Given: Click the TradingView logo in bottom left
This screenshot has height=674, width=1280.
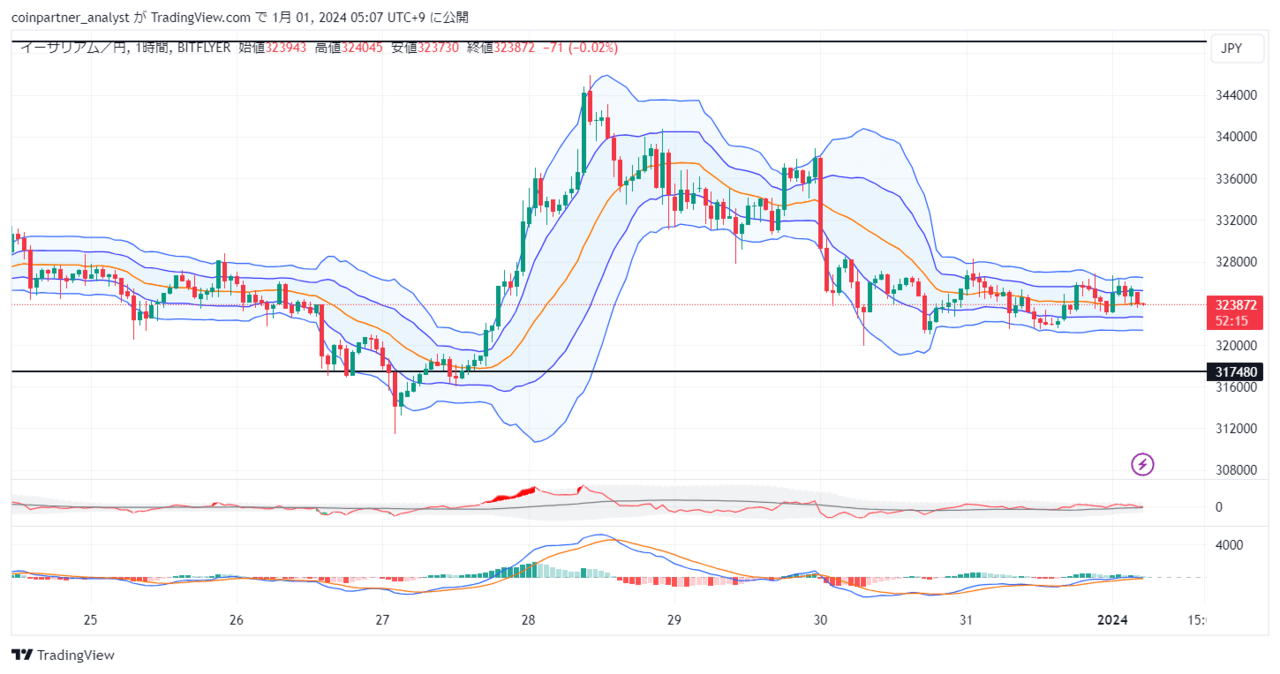Looking at the screenshot, I should (64, 655).
